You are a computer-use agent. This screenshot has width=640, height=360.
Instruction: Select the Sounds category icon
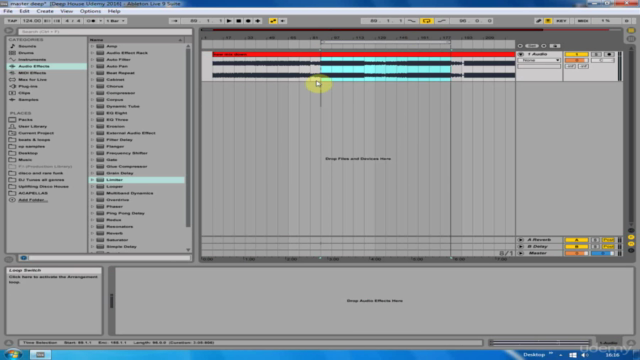[x=12, y=46]
